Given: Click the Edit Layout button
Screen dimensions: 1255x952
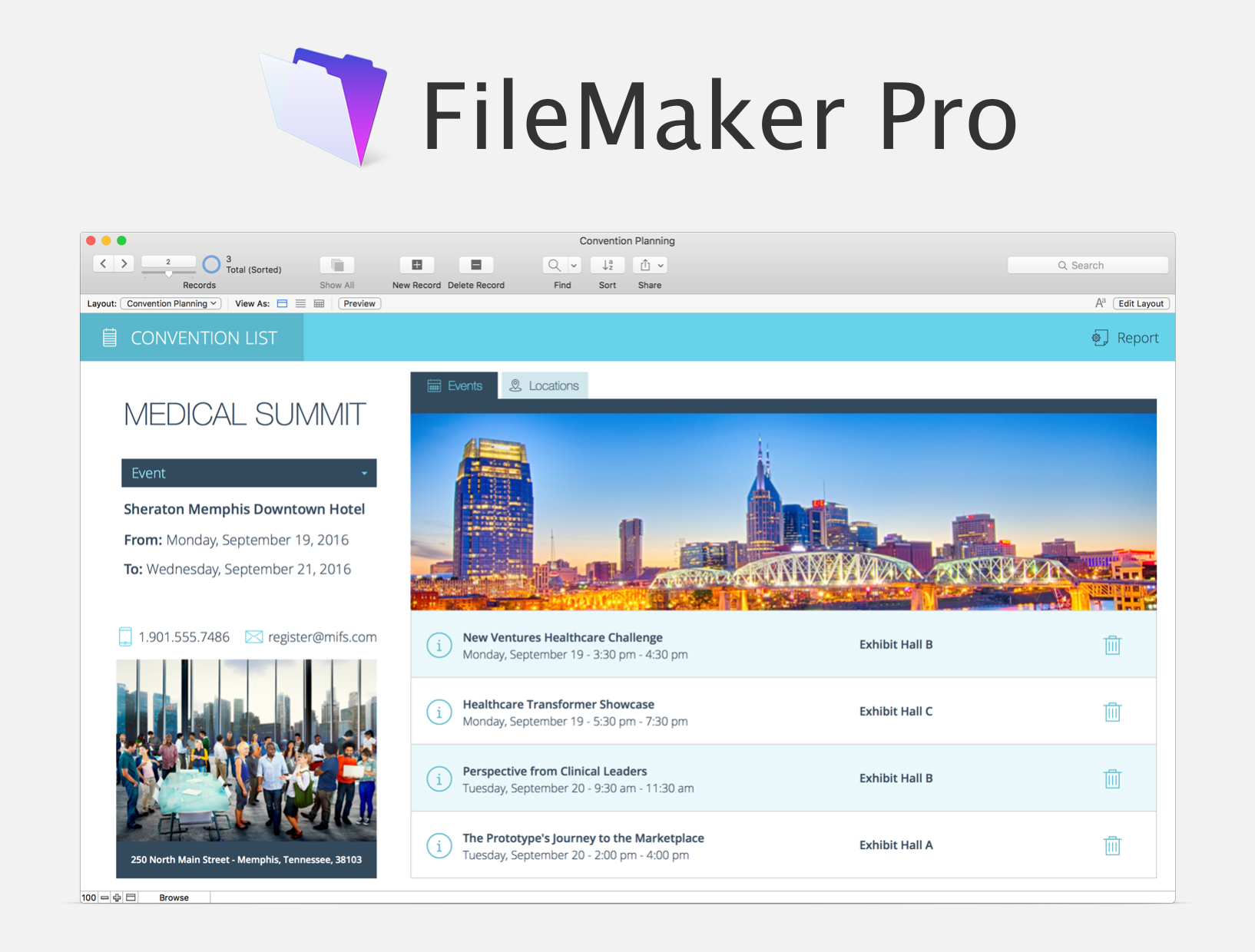Looking at the screenshot, I should click(1140, 304).
